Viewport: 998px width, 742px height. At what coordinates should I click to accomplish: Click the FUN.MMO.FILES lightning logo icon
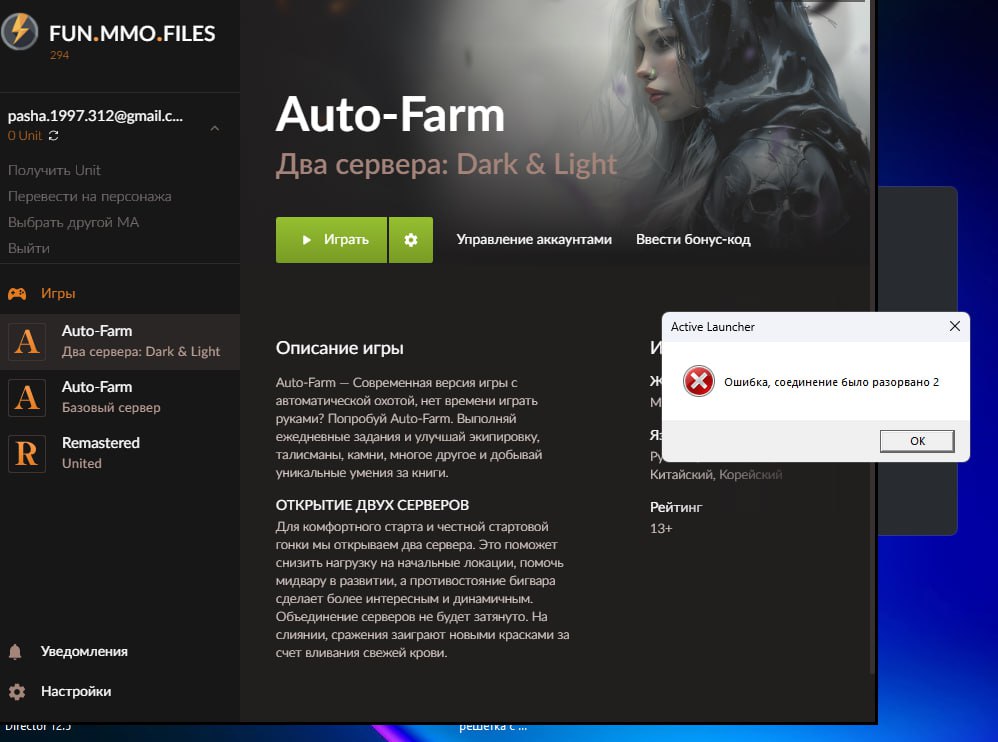19,32
